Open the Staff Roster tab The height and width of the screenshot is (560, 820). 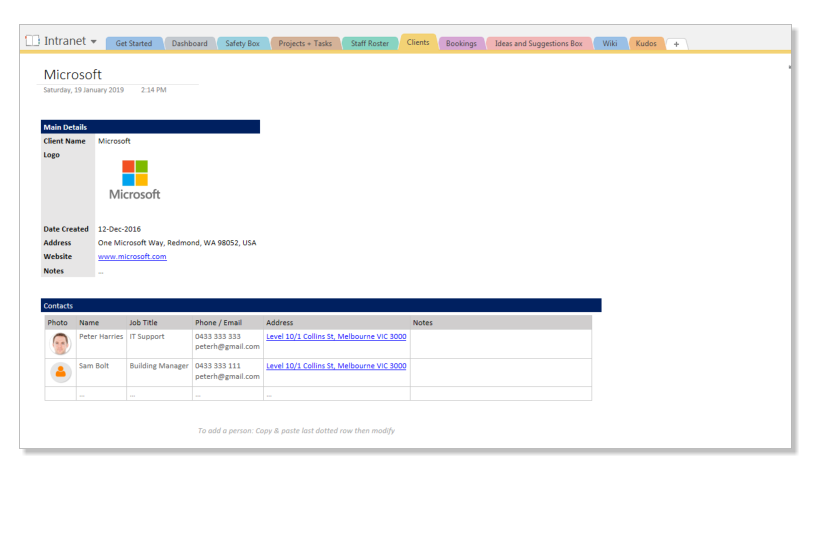click(370, 43)
